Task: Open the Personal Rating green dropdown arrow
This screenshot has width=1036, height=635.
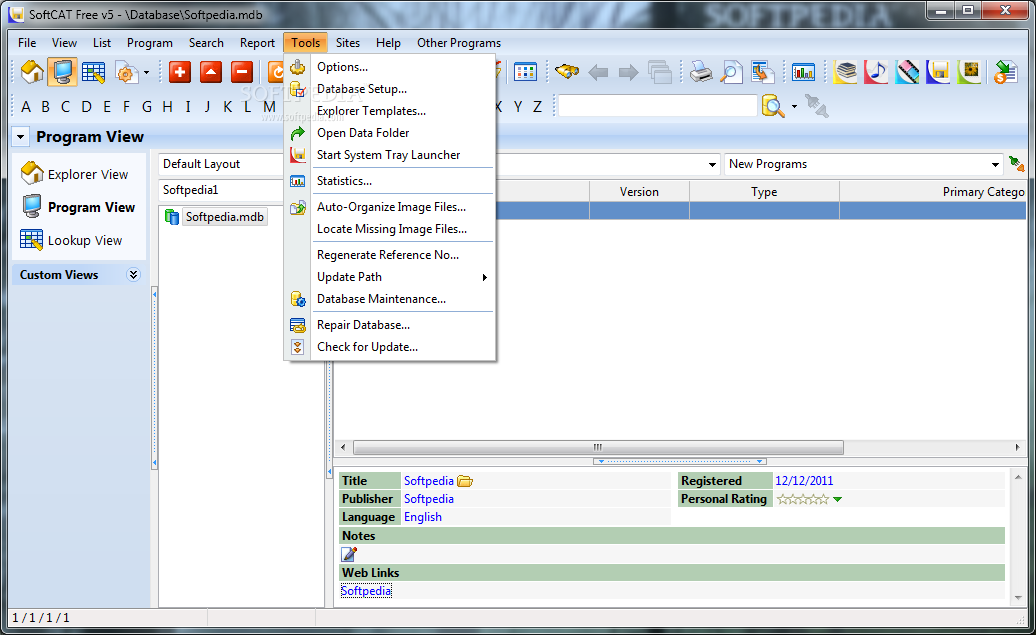Action: (x=838, y=500)
